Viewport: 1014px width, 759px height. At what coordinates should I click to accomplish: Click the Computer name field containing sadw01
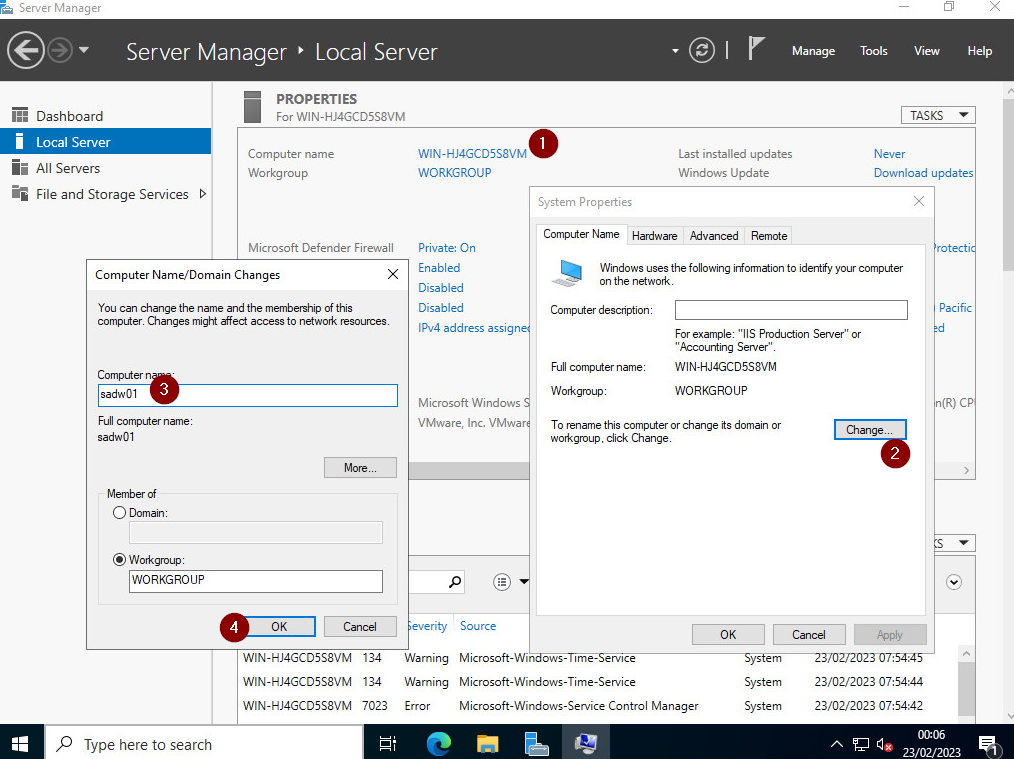tap(248, 395)
